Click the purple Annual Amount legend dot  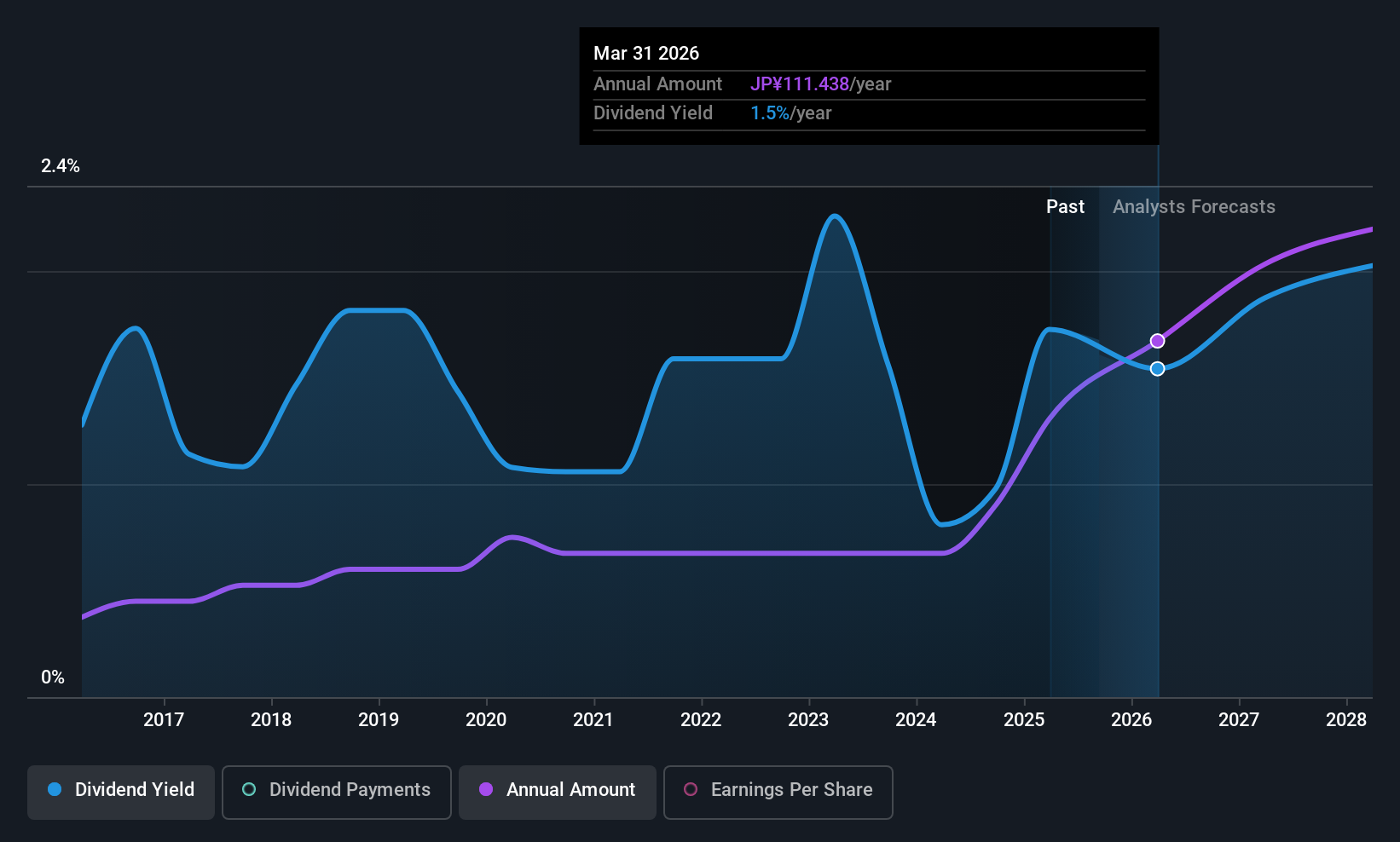[x=486, y=789]
